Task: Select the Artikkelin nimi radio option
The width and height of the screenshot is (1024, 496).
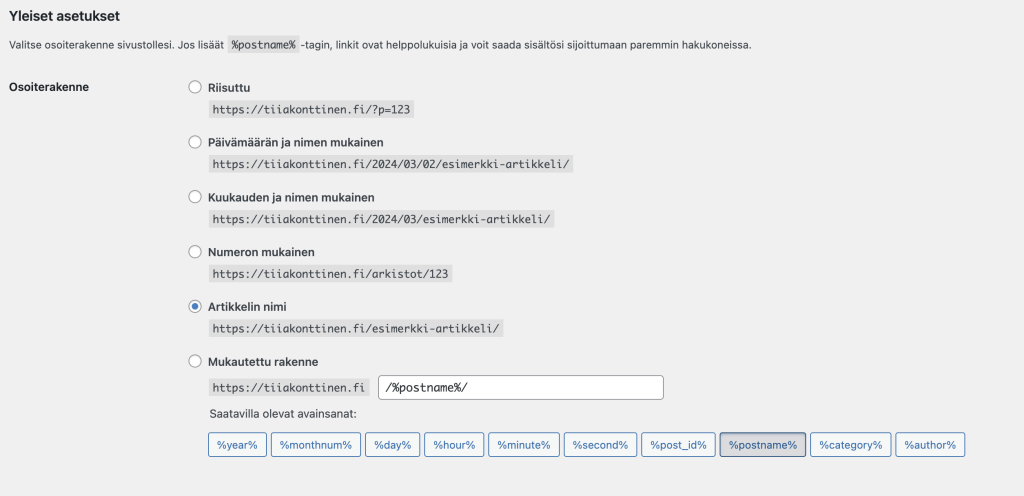Action: pyautogui.click(x=195, y=306)
